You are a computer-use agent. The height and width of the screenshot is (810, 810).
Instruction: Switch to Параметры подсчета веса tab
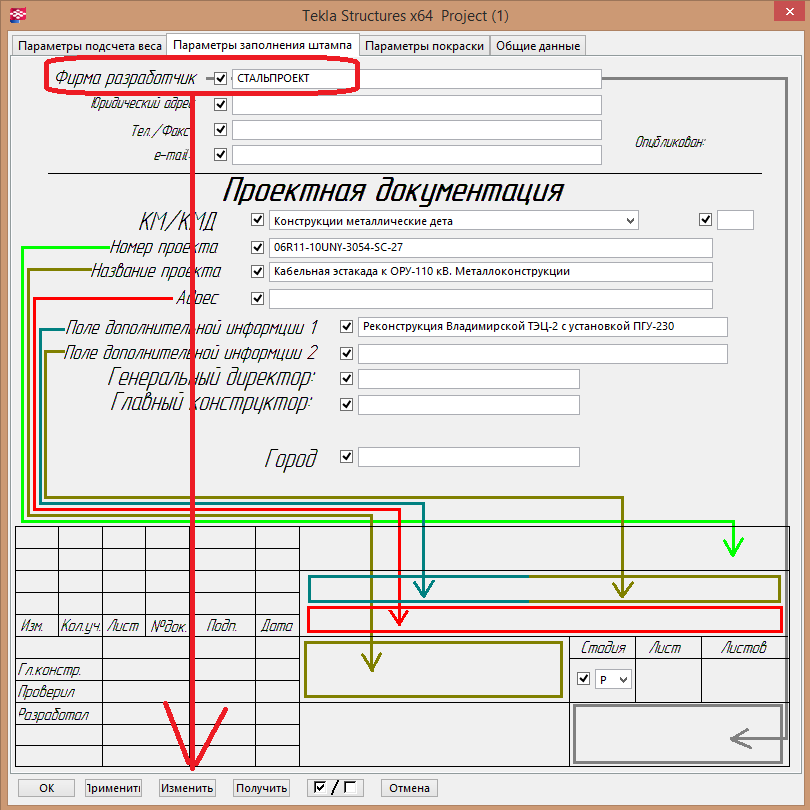89,46
